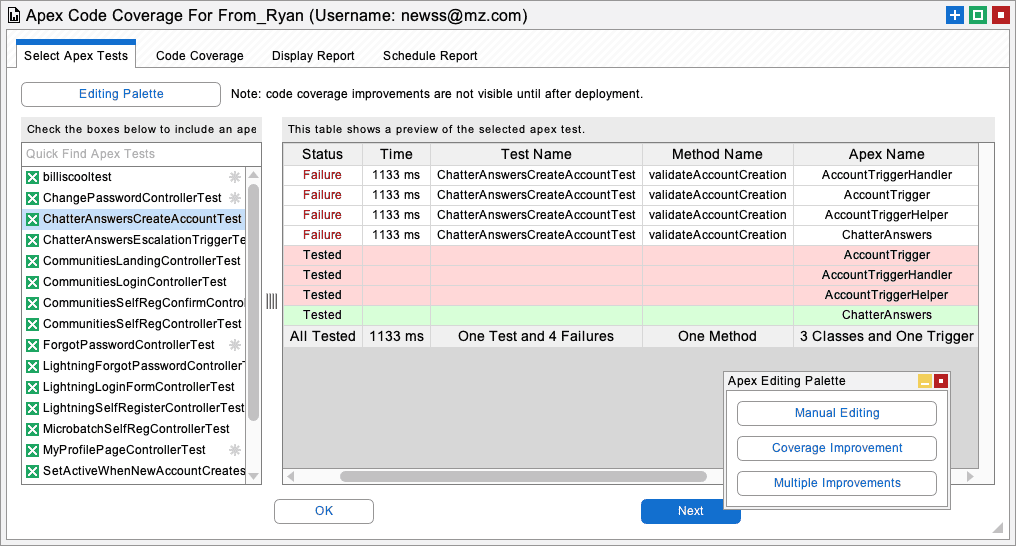
Task: Toggle ChangePasswordControllerTest checkbox
Action: coord(32,198)
